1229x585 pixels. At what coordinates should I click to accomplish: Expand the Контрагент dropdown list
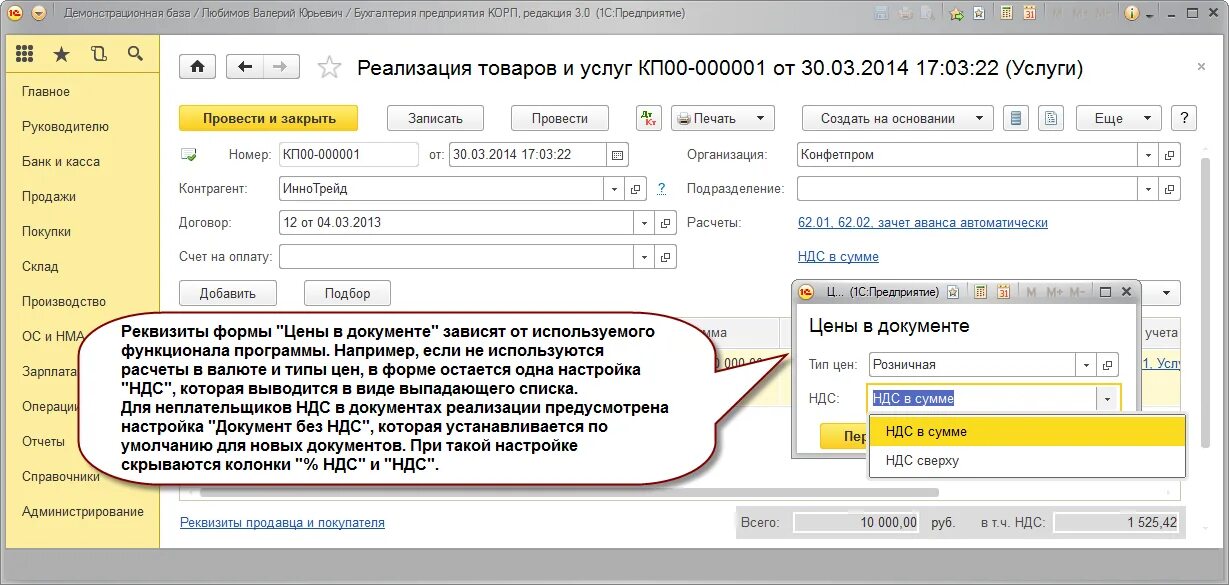point(615,188)
